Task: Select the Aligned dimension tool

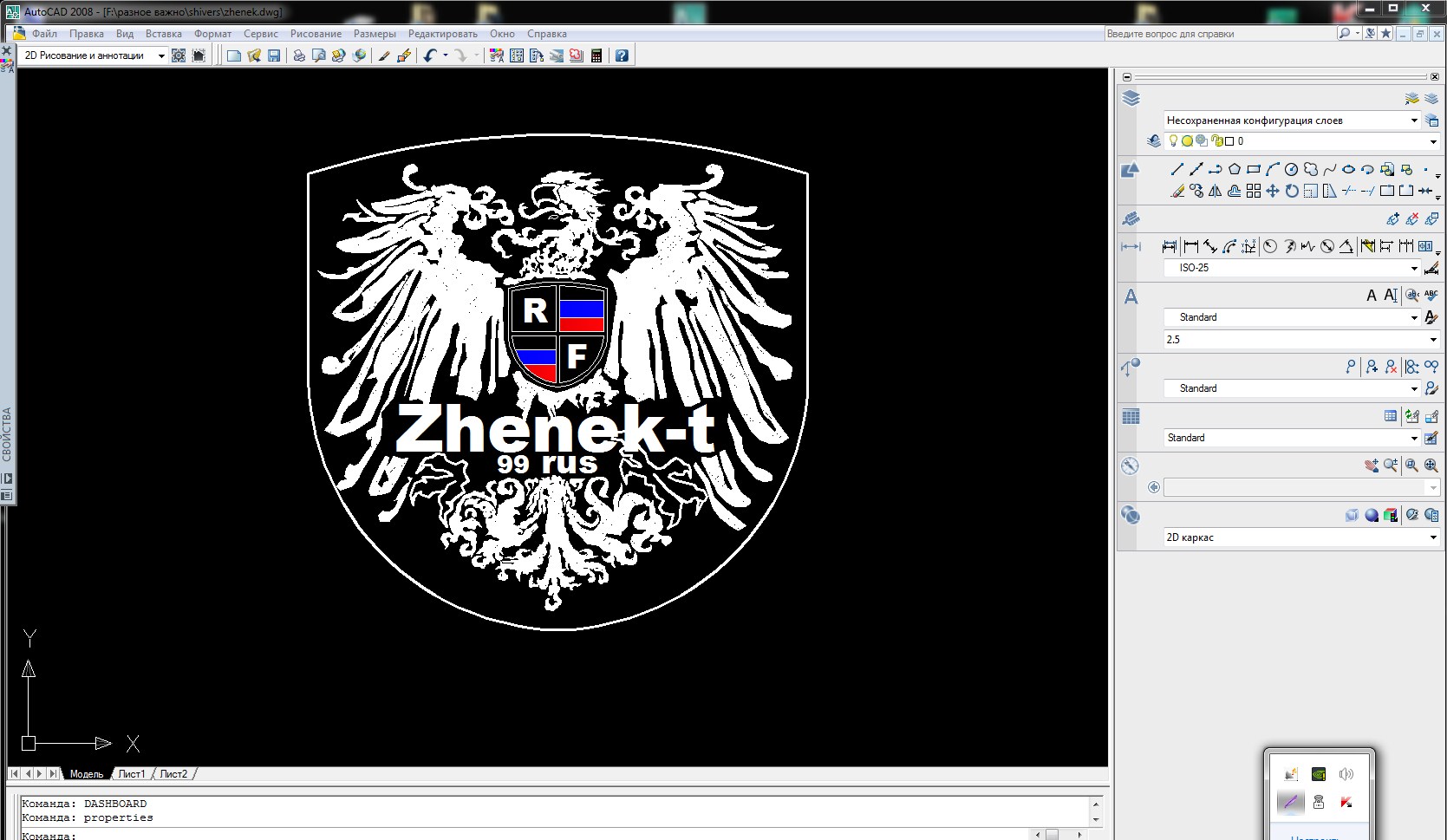Action: 1210,247
